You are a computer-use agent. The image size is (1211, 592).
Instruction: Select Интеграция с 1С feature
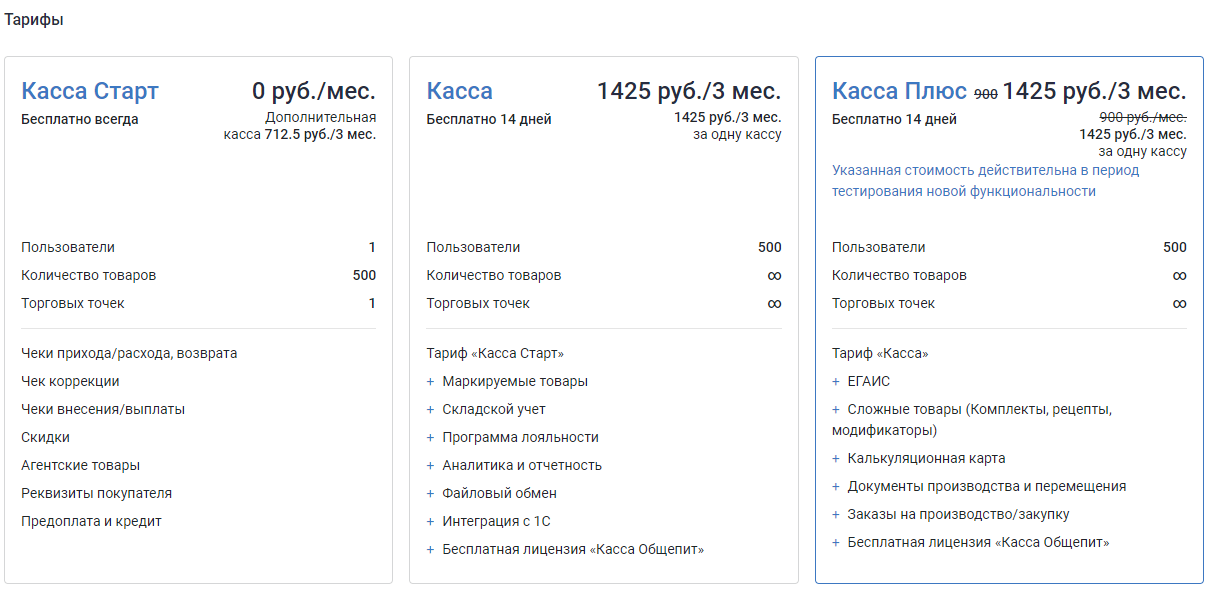(x=496, y=521)
